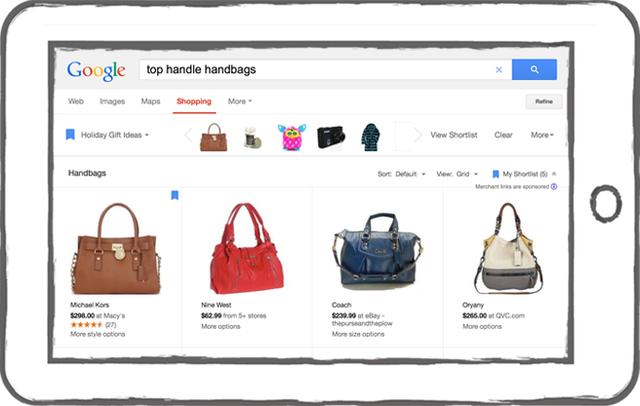The height and width of the screenshot is (406, 640).
Task: Clear the search query with the X icon
Action: [x=499, y=70]
